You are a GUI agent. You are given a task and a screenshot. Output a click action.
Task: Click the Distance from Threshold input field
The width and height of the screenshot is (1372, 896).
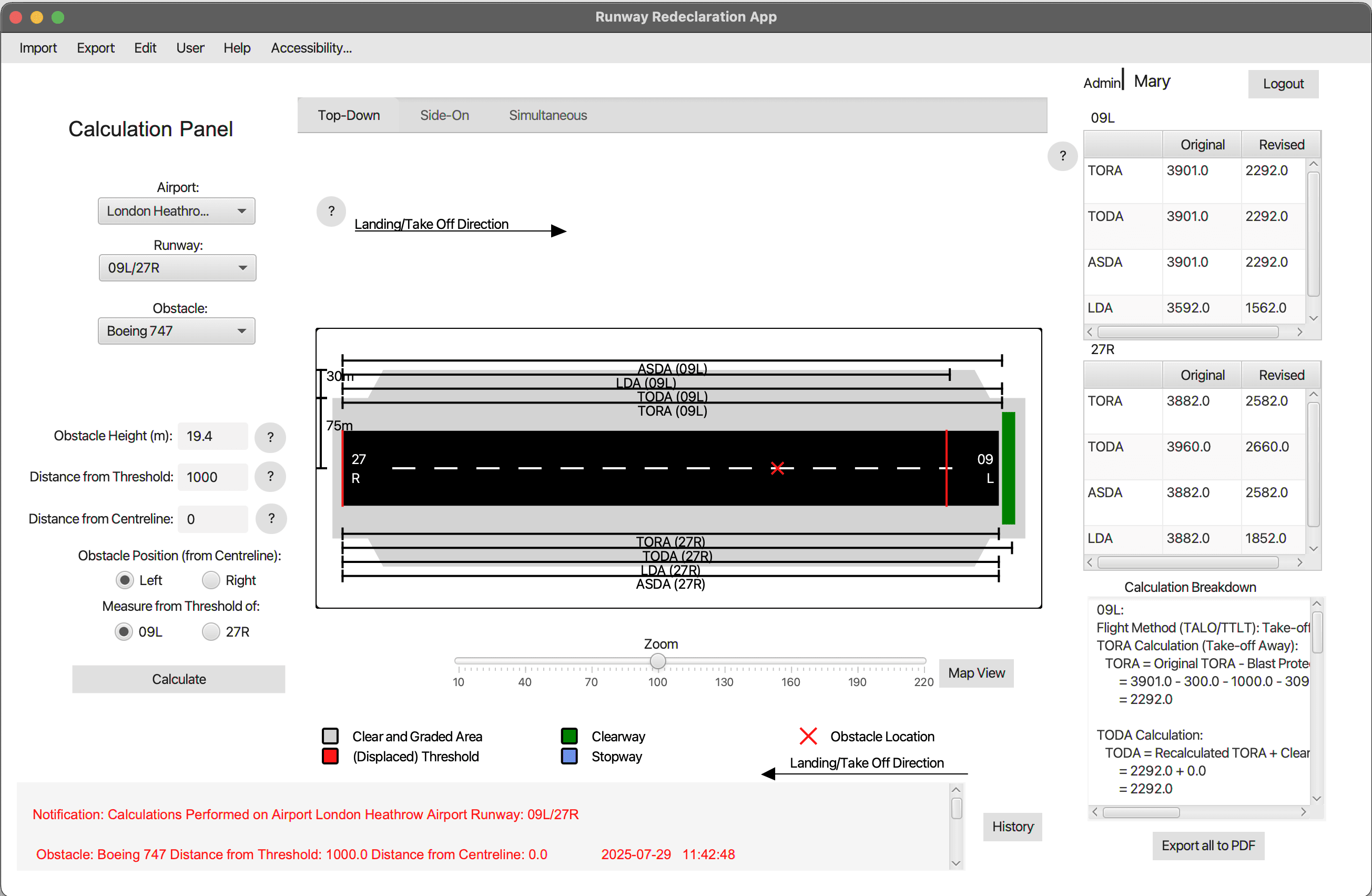[x=213, y=477]
